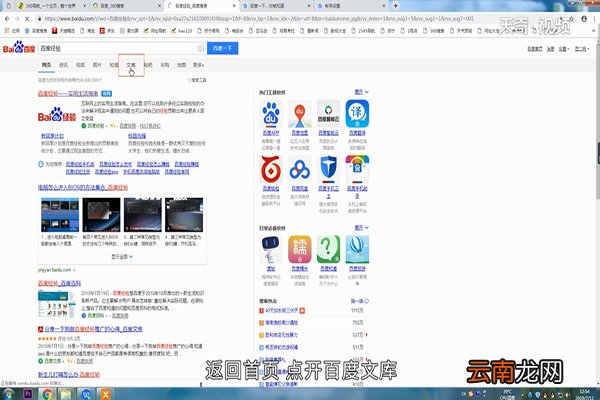Viewport: 600px width, 400px height.
Task: Open Premiere Pro from the taskbar
Action: click(x=28, y=394)
